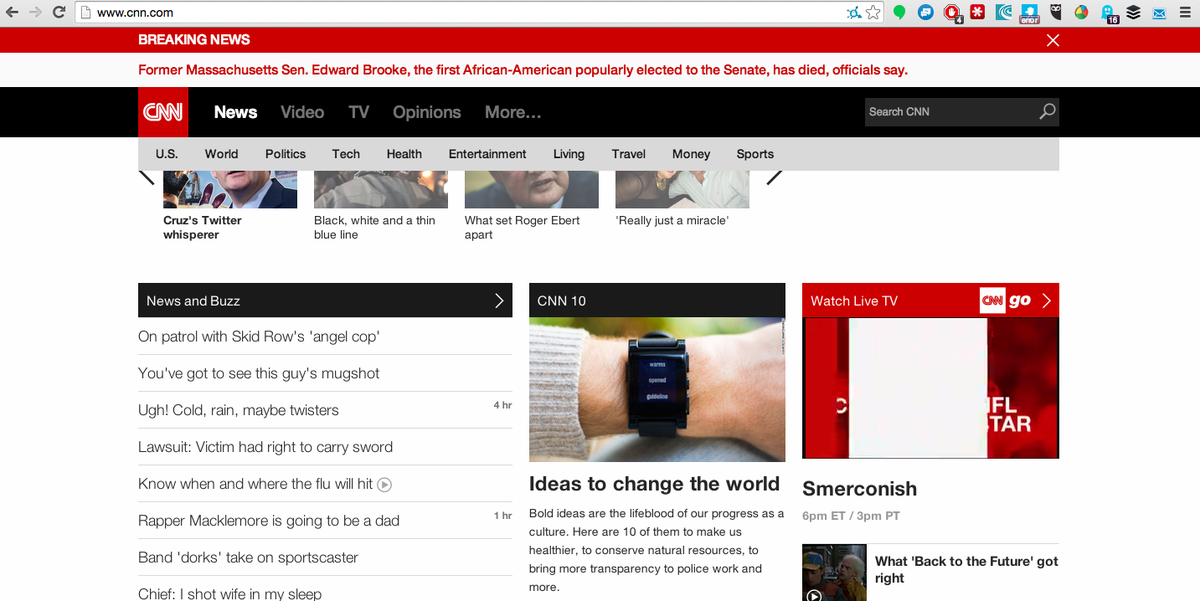Screen dimensions: 1200x601
Task: Open the Chrome hamburger menu
Action: pos(1186,13)
